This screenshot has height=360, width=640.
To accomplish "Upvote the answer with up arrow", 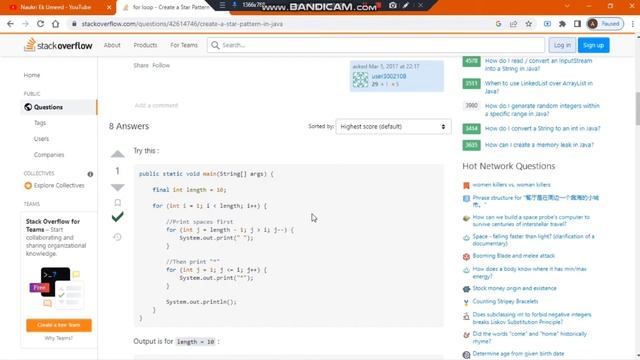I will tap(118, 154).
